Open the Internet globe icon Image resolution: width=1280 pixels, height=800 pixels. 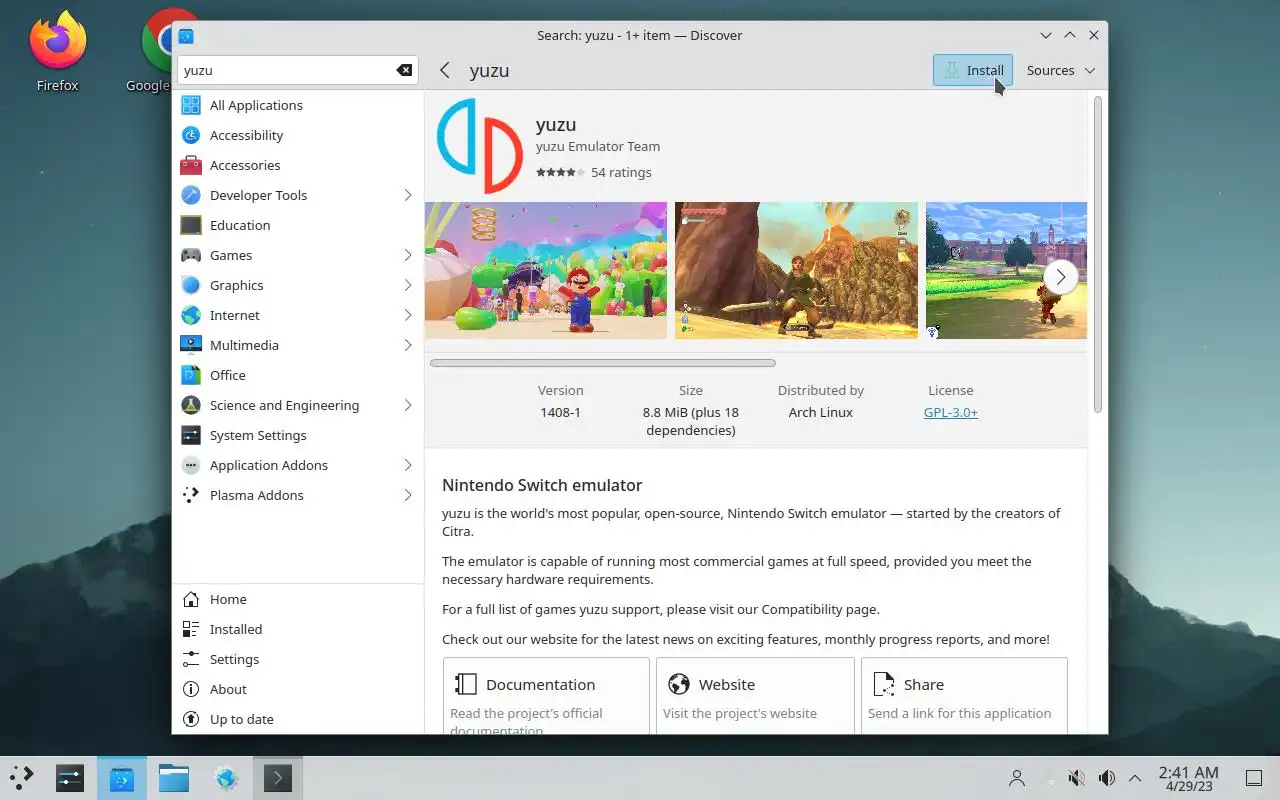pyautogui.click(x=191, y=315)
